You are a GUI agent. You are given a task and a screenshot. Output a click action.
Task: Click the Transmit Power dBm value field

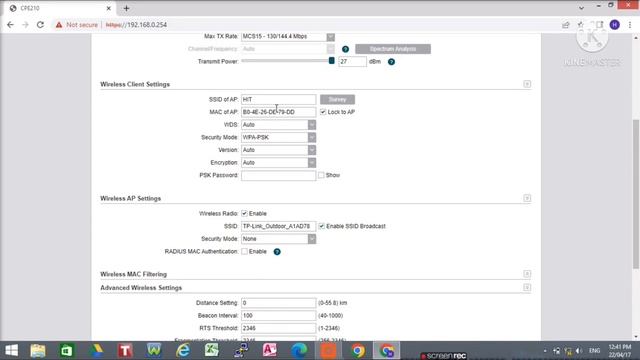[x=352, y=62]
